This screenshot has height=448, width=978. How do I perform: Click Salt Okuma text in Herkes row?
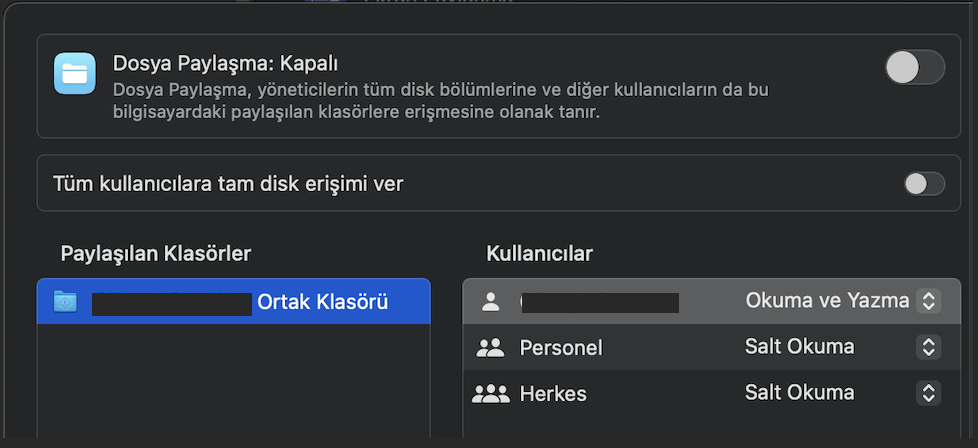tap(800, 392)
